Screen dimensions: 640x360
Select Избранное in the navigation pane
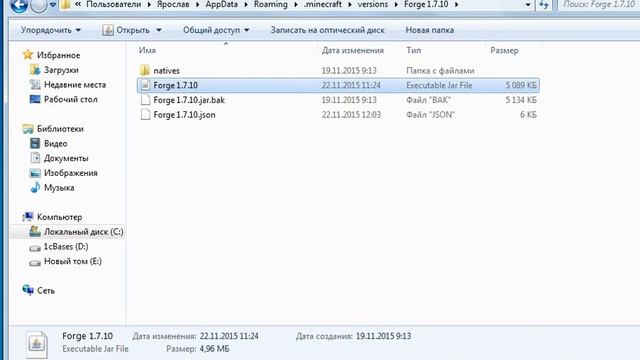pos(58,55)
